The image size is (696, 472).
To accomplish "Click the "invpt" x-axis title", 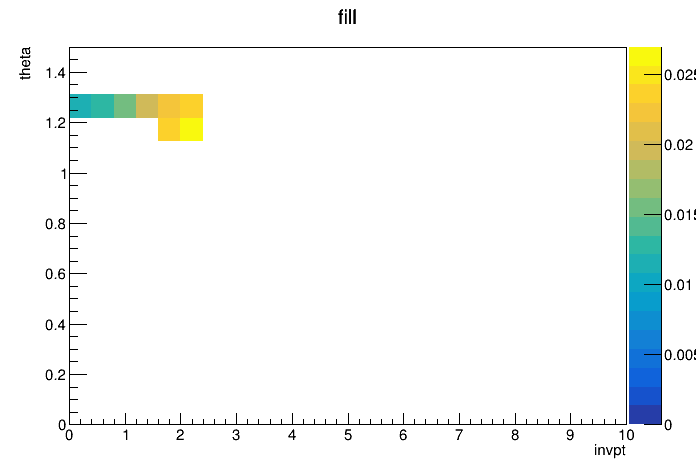I will (609, 450).
